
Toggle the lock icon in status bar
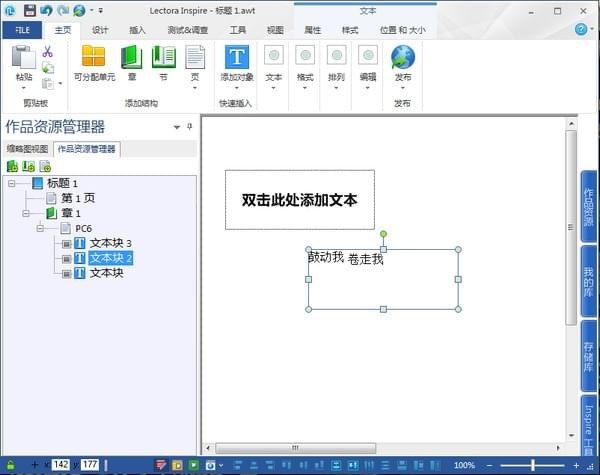point(11,465)
